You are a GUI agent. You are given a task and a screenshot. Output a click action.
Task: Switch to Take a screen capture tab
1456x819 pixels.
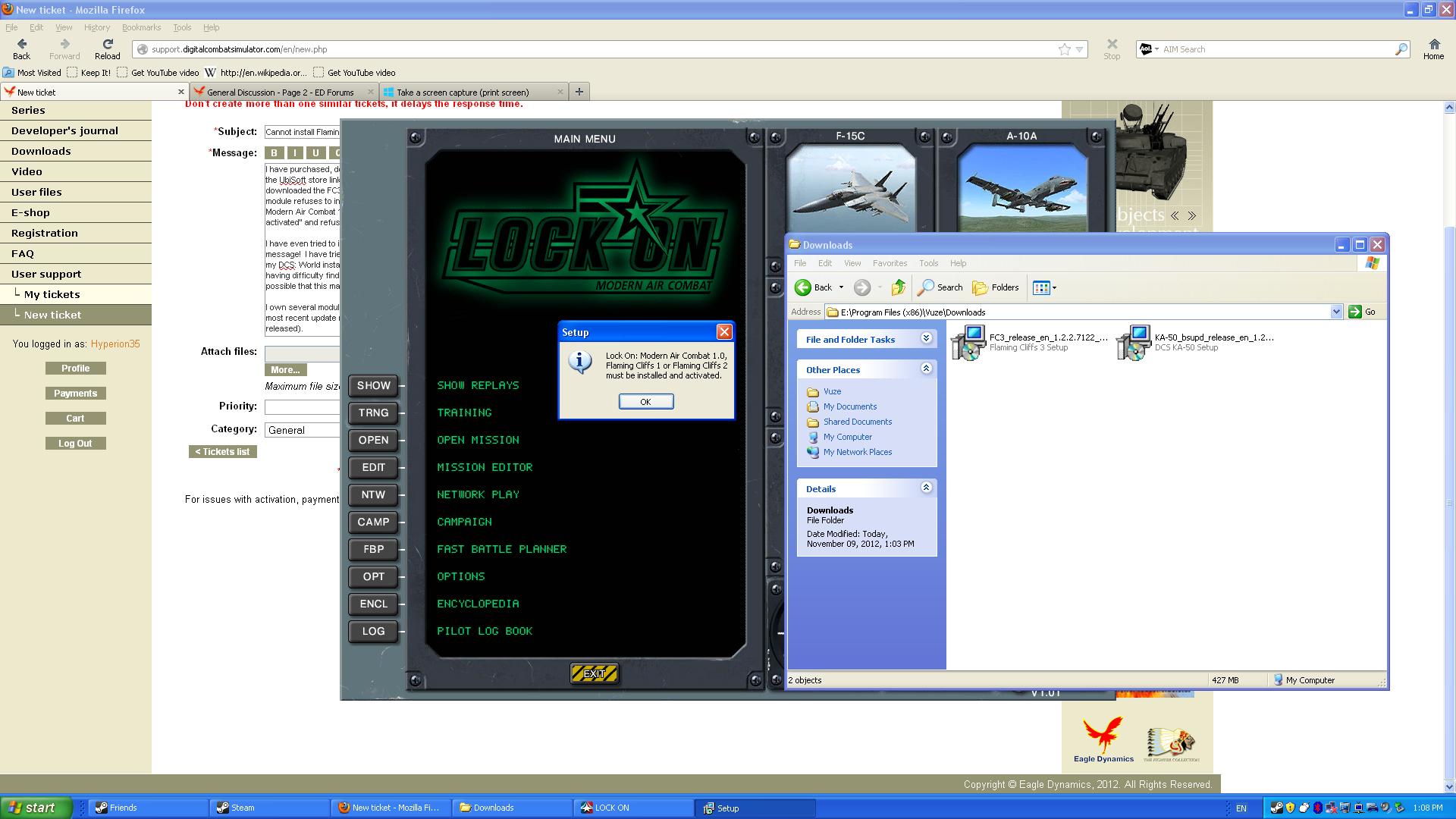(473, 92)
